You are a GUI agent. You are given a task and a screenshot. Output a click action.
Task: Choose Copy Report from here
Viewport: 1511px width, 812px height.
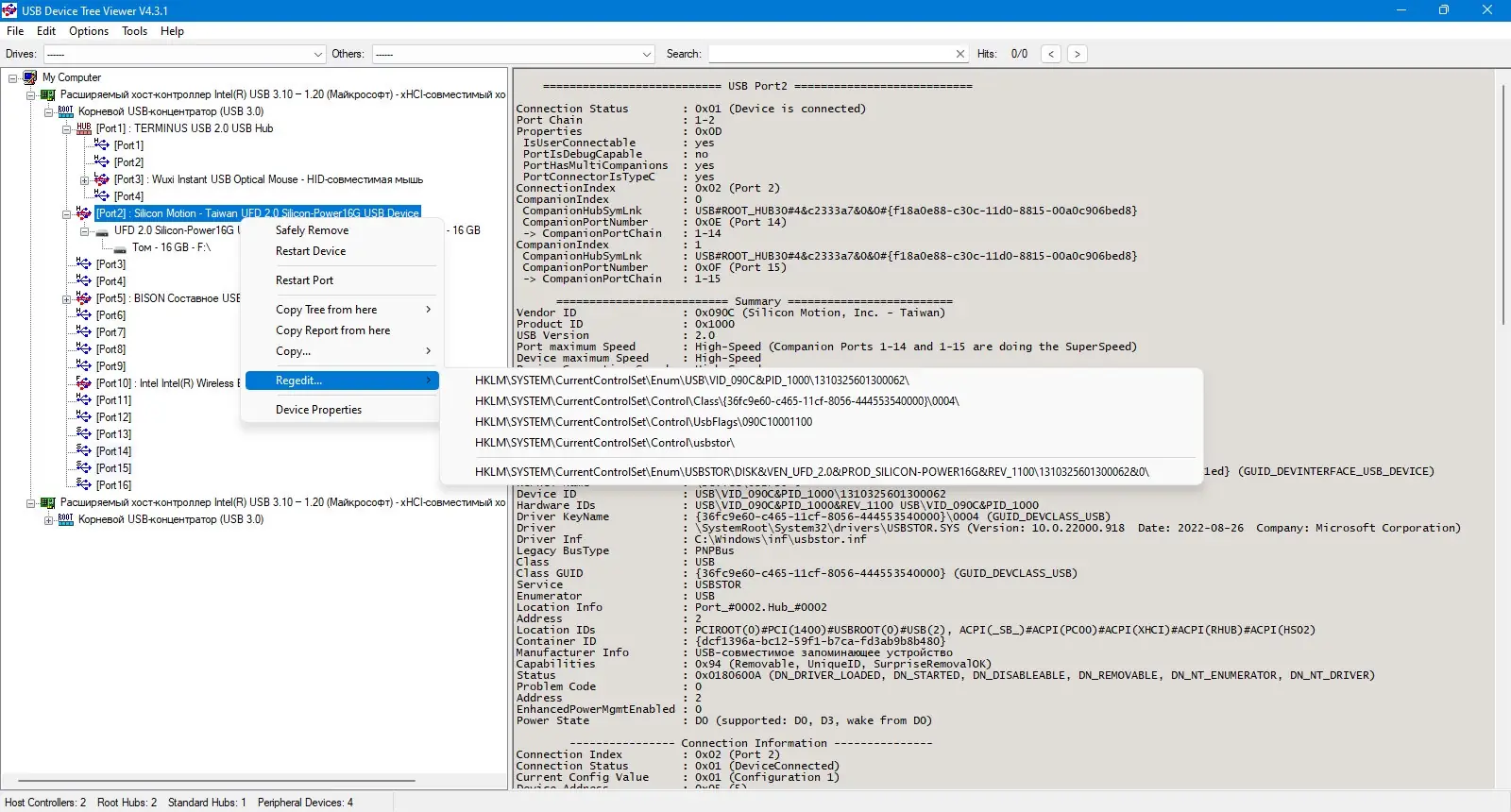(342, 330)
